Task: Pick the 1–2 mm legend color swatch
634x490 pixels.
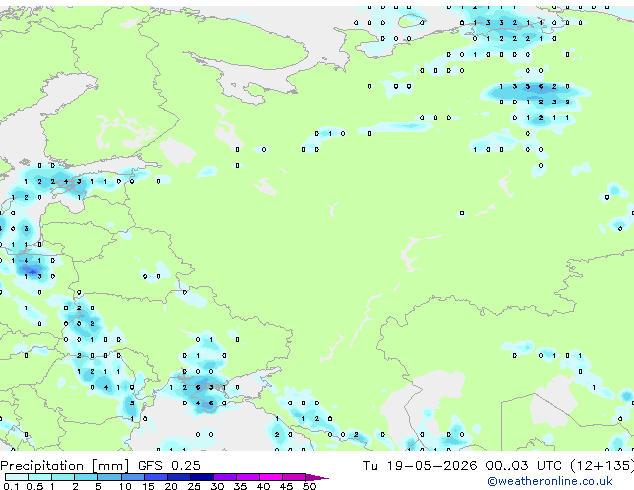Action: [63, 477]
